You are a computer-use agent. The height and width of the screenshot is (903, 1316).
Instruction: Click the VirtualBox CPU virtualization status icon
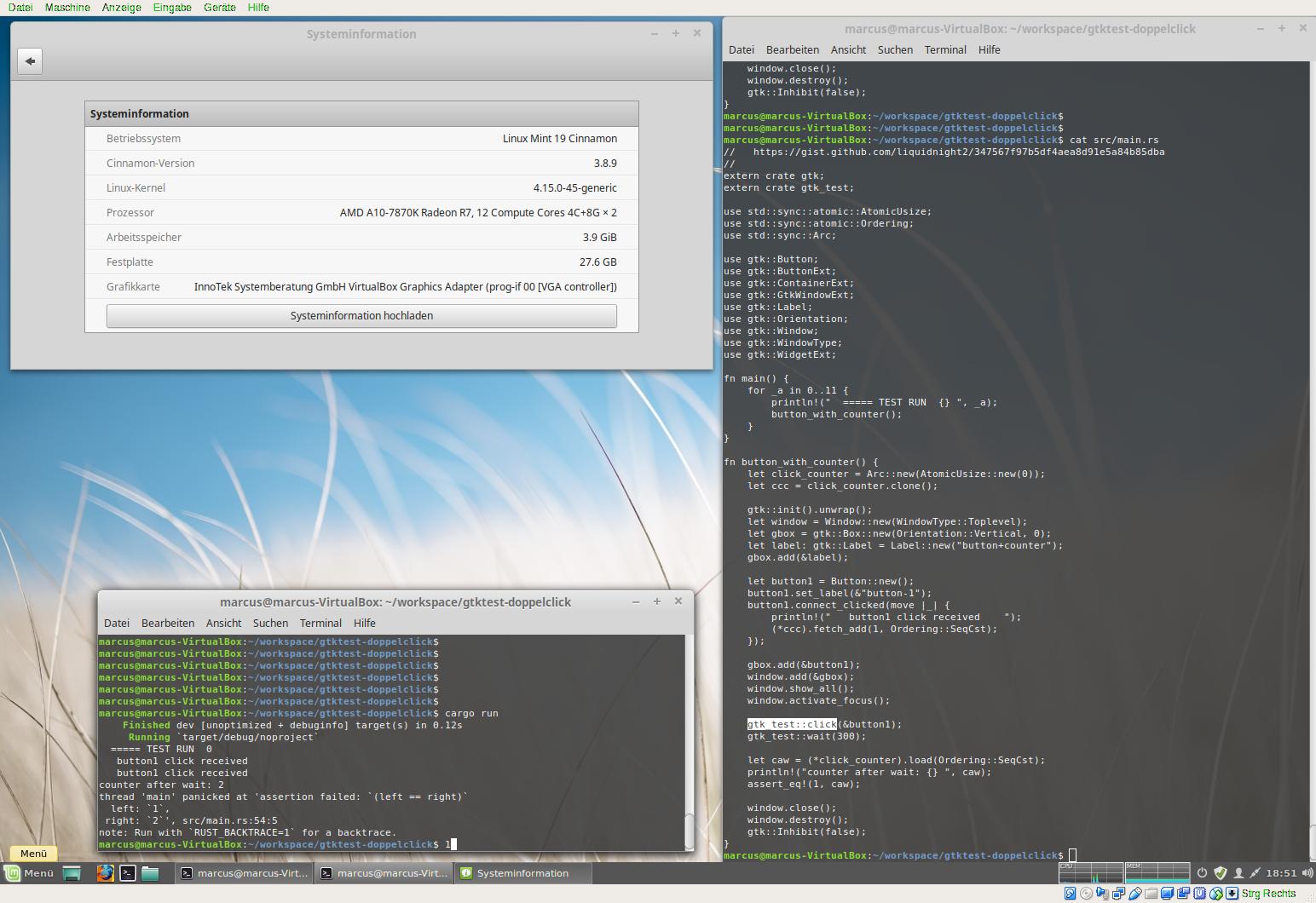(1199, 894)
